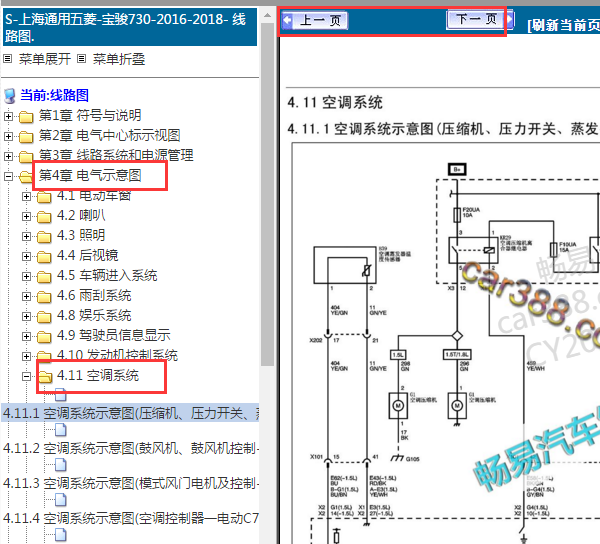Viewport: 600px width, 544px height.
Task: Click folder icon of 4.6 雨刮系统
Action: click(x=44, y=297)
